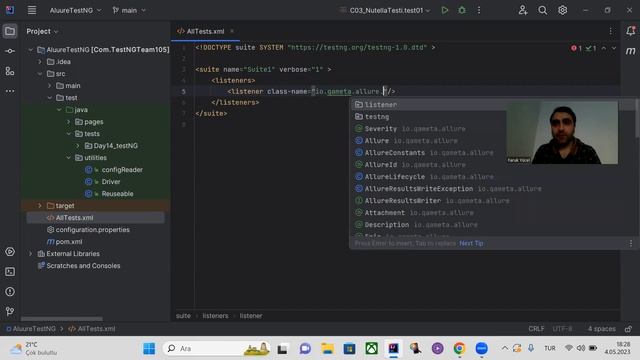Close the AllTests.xml editor tab
The height and width of the screenshot is (360, 640).
coord(232,31)
